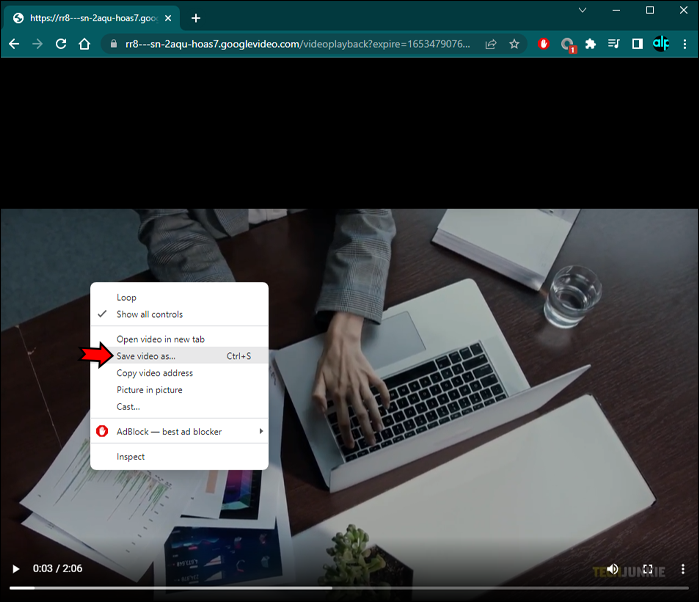The height and width of the screenshot is (602, 699).
Task: Select Open video in new tab
Action: pos(179,339)
